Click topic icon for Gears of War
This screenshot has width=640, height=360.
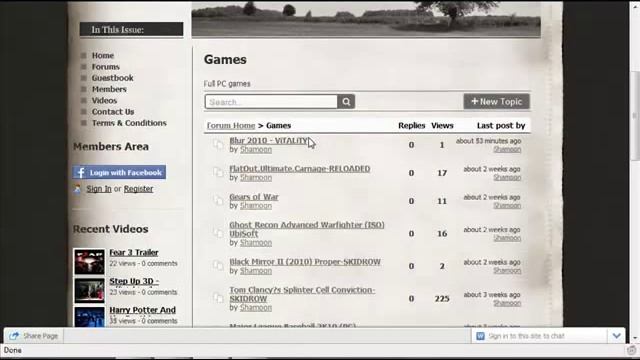click(x=218, y=201)
